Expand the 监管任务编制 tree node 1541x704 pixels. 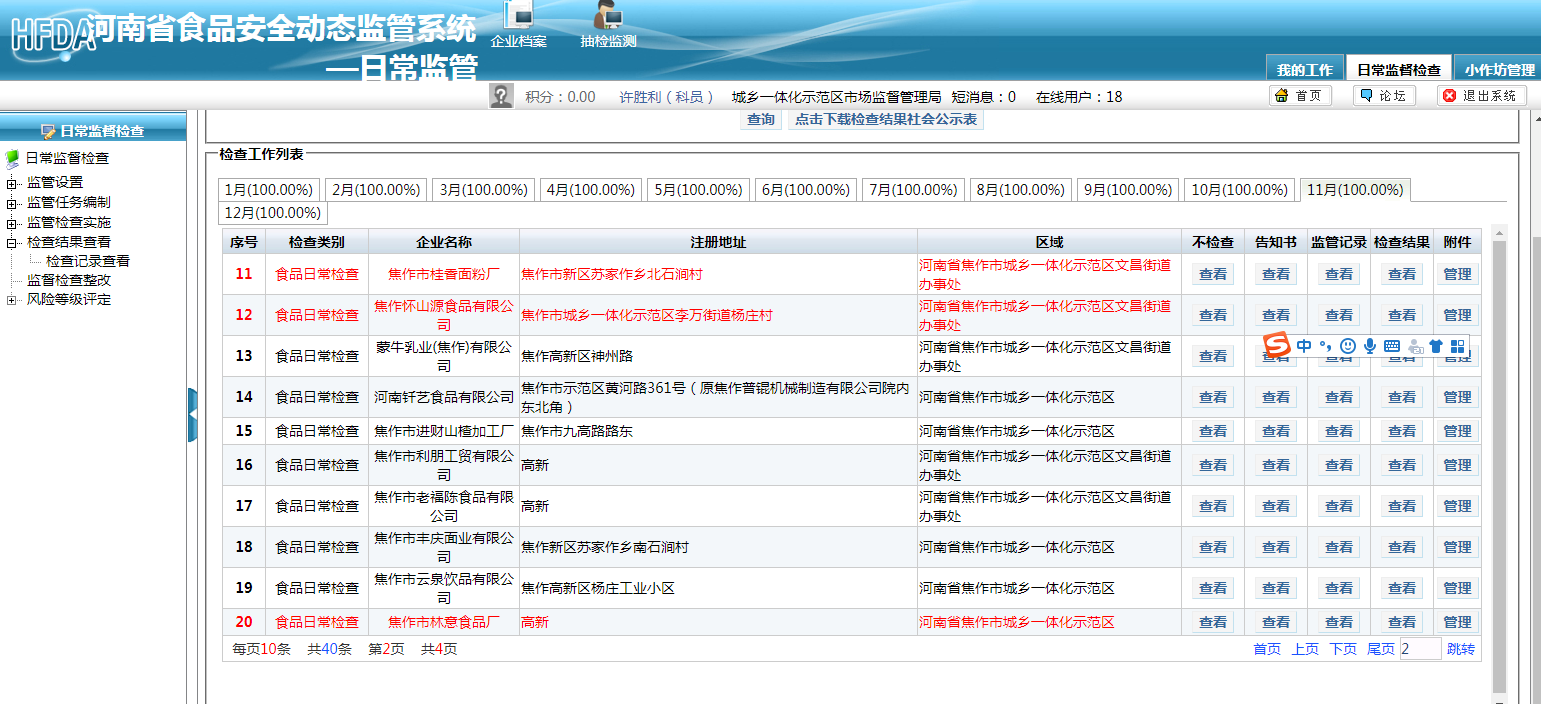[x=11, y=203]
